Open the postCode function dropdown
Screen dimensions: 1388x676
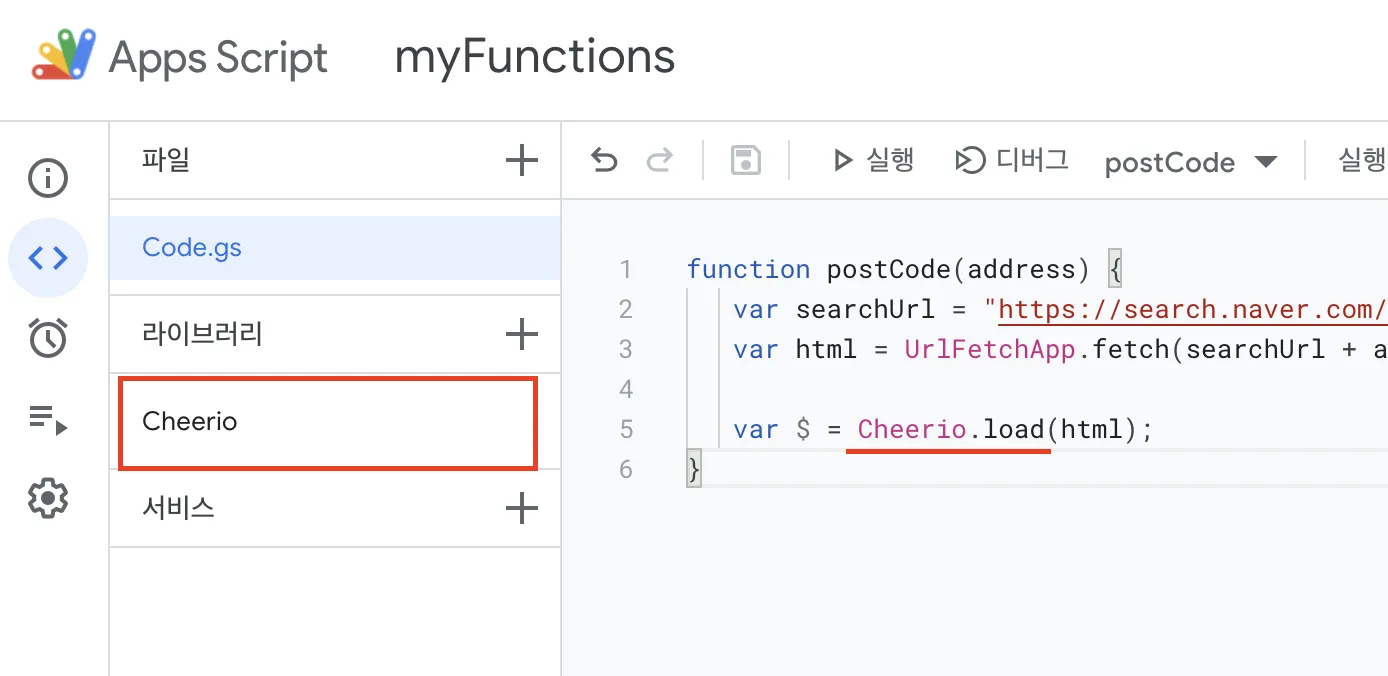(1191, 162)
